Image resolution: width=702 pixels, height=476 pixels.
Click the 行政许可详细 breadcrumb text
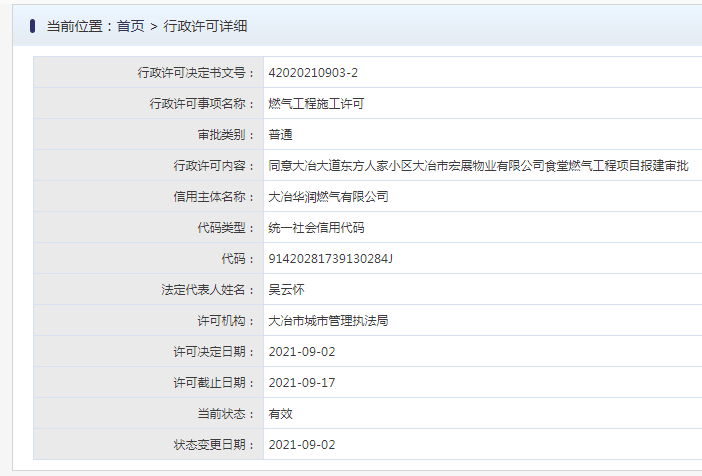click(x=205, y=26)
